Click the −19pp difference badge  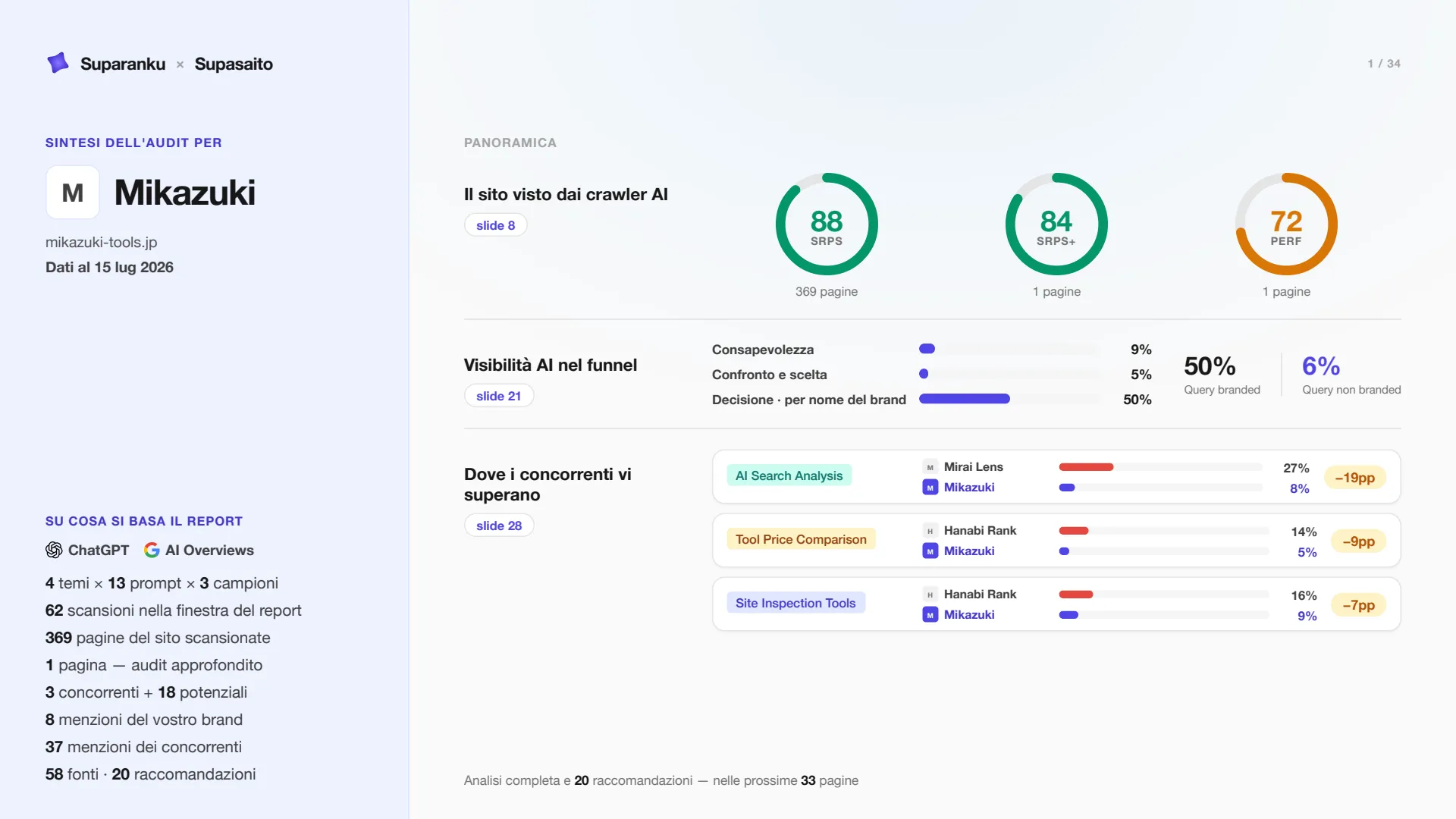pyautogui.click(x=1354, y=478)
